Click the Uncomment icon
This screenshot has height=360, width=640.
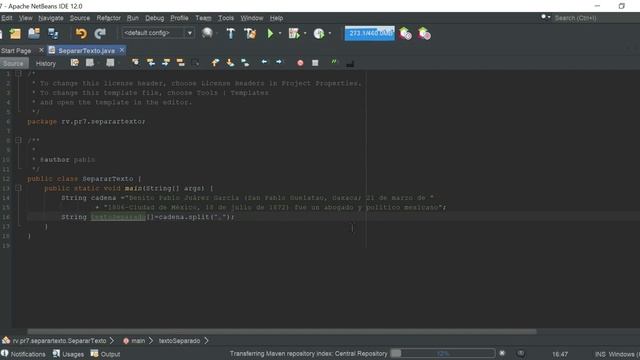(x=350, y=63)
